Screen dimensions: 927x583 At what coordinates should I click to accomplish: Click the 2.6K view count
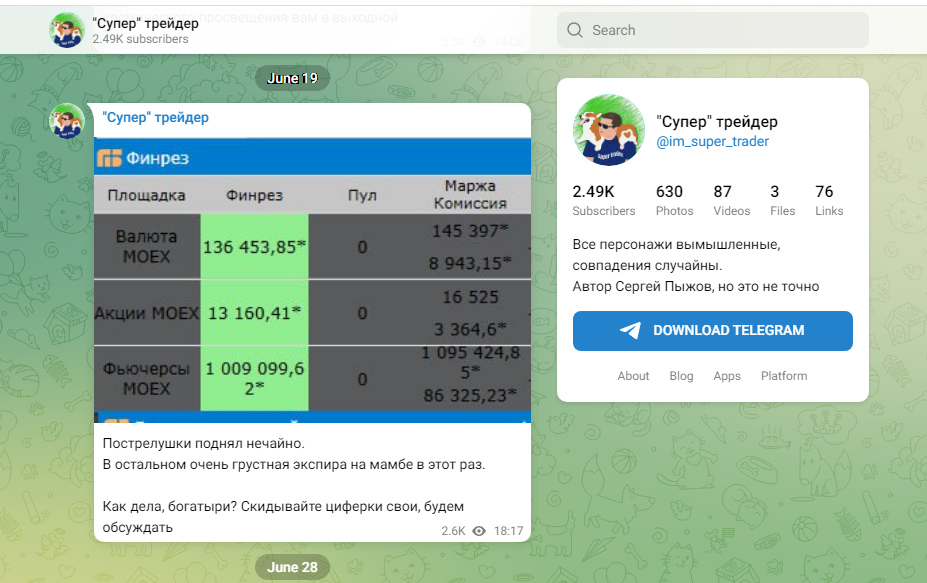(x=453, y=531)
